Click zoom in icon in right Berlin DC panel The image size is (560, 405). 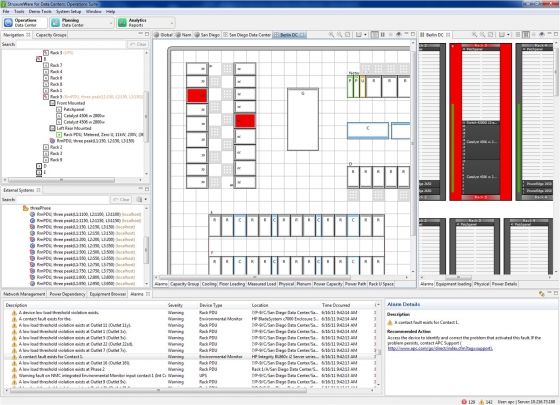coord(474,35)
